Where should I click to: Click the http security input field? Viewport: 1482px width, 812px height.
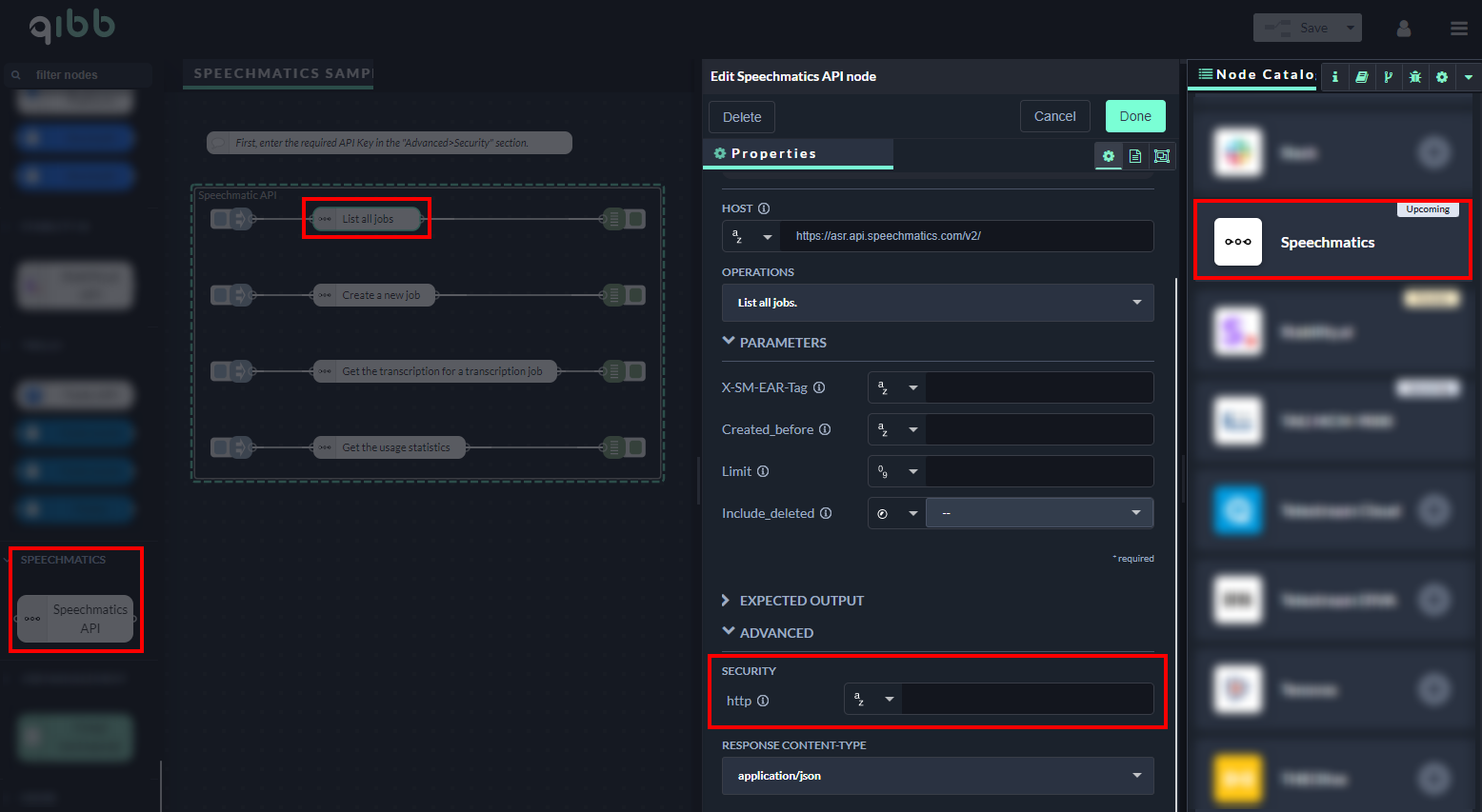click(x=1027, y=700)
